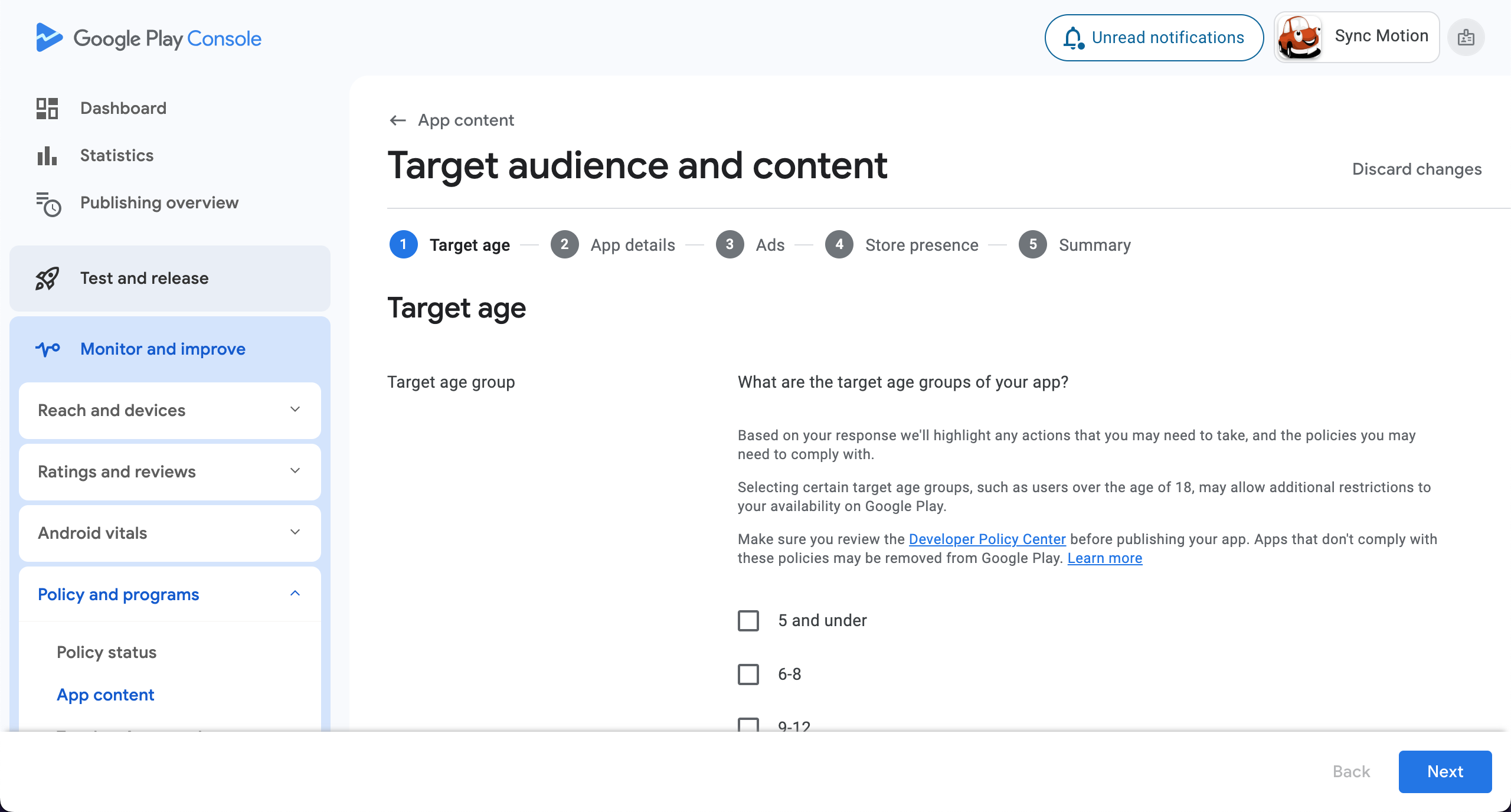Open the Policy status menu item

[106, 653]
